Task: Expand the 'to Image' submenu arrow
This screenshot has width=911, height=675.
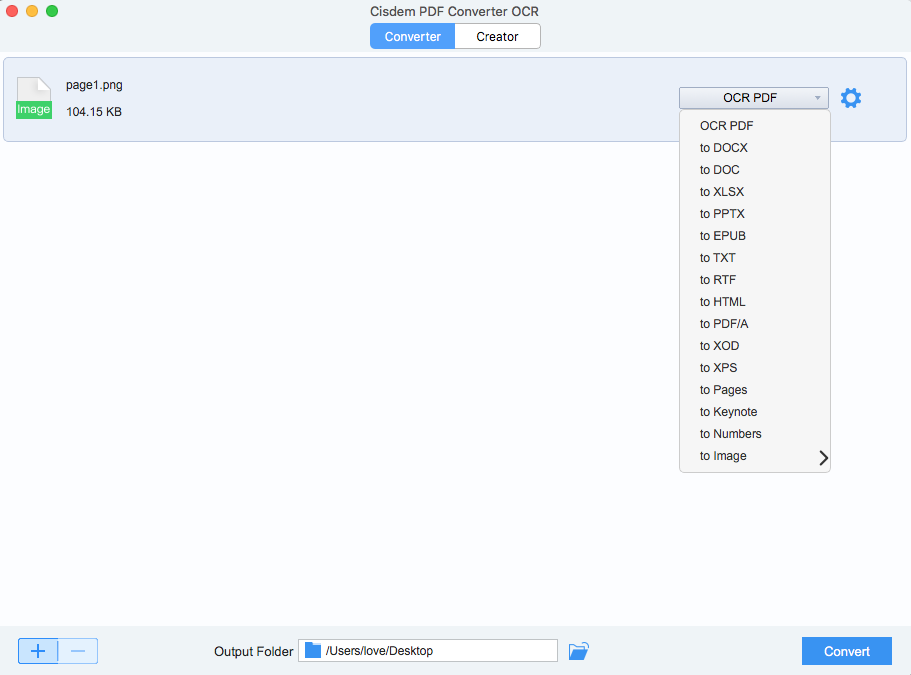Action: click(823, 458)
